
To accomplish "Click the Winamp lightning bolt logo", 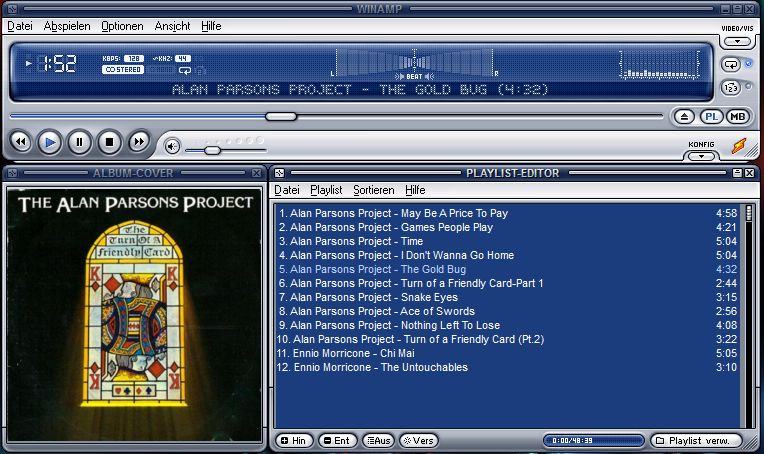I will pos(739,145).
